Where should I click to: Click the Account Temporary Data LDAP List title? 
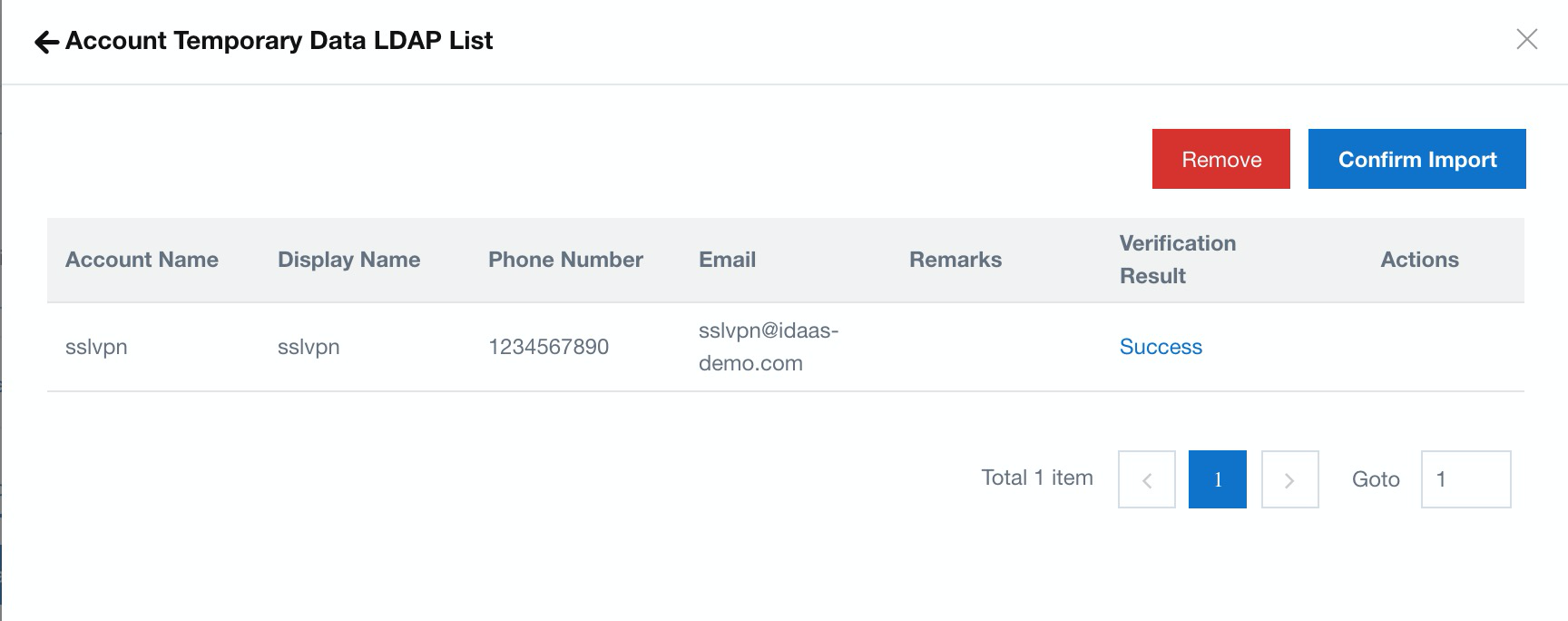(x=279, y=41)
